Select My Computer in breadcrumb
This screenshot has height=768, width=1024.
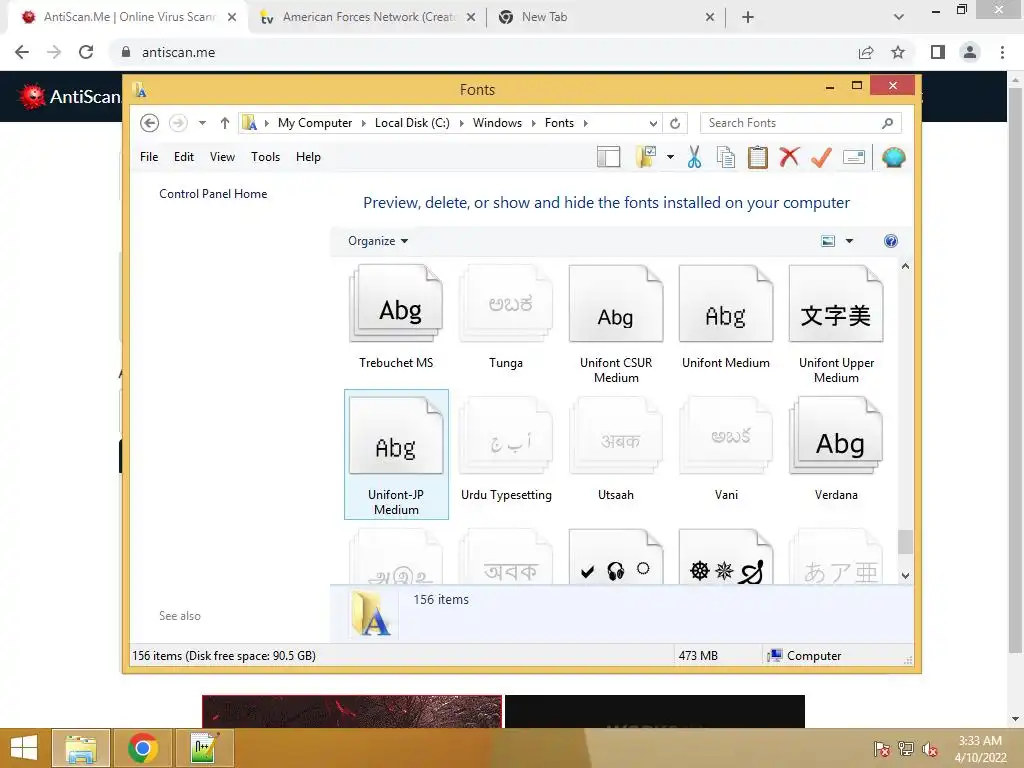[315, 123]
